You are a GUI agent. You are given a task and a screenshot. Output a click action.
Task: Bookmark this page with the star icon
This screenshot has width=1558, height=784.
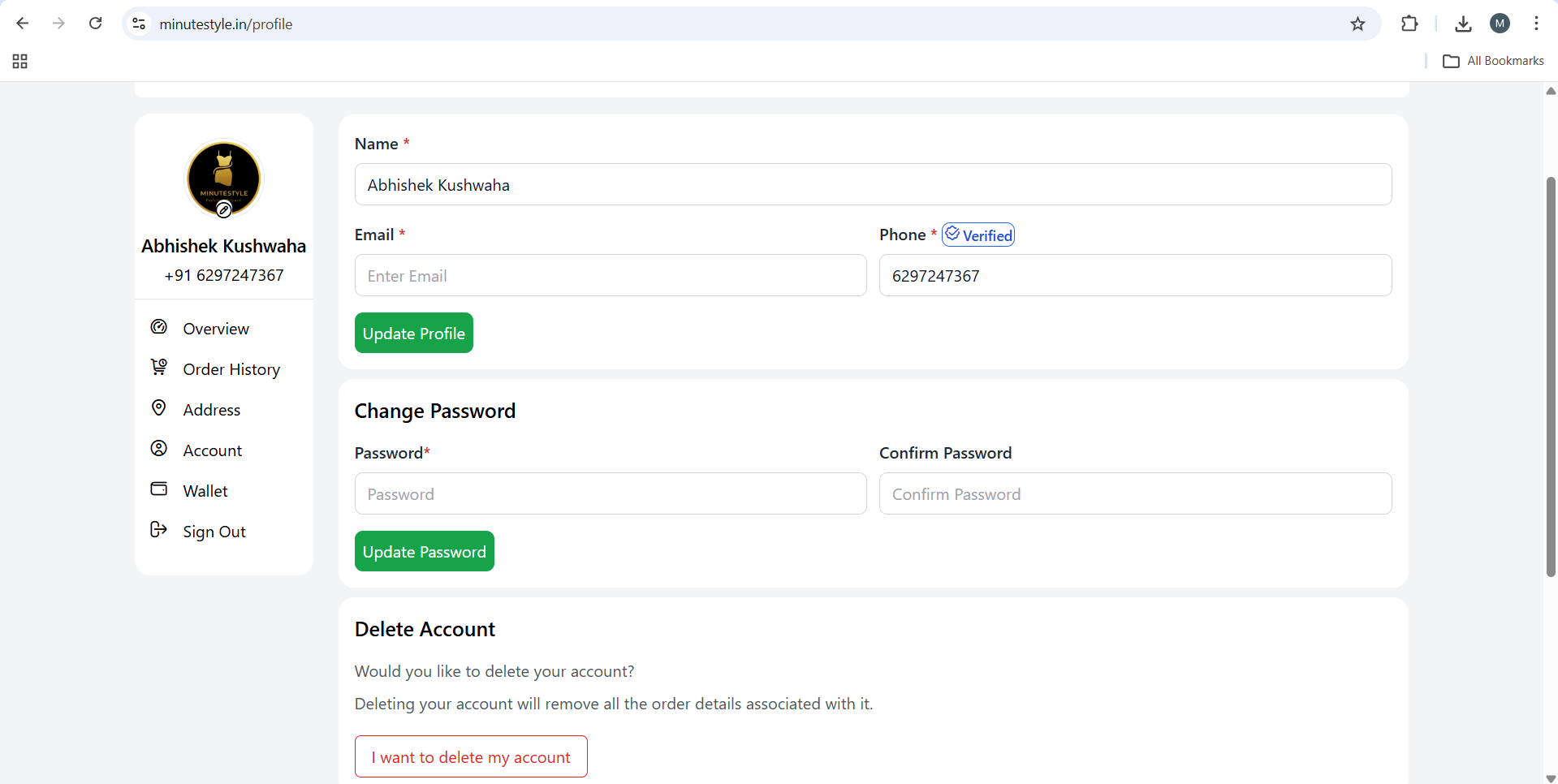tap(1357, 24)
